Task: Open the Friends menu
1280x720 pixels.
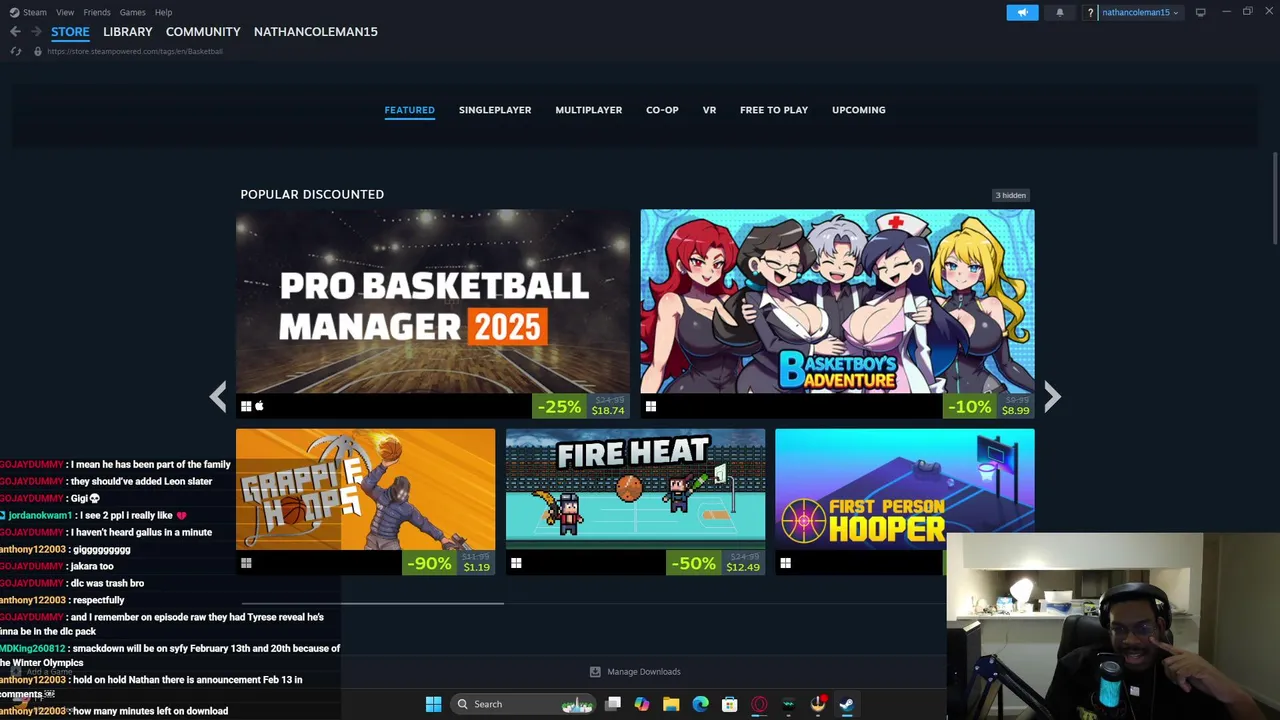Action: tap(97, 12)
